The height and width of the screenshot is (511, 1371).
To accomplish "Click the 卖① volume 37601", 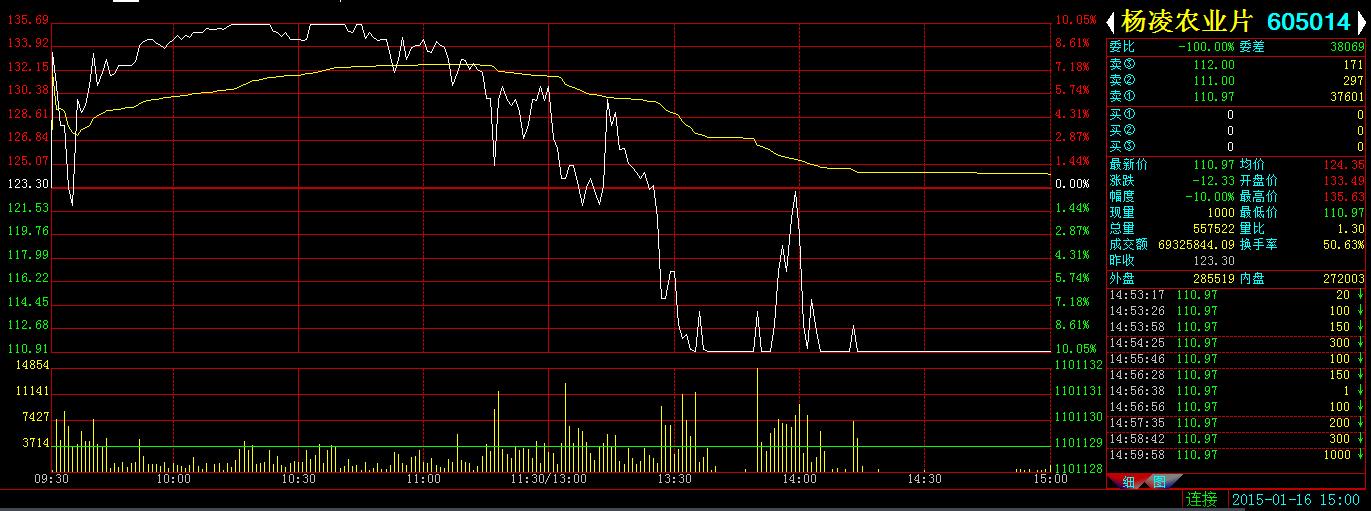I will click(1346, 97).
